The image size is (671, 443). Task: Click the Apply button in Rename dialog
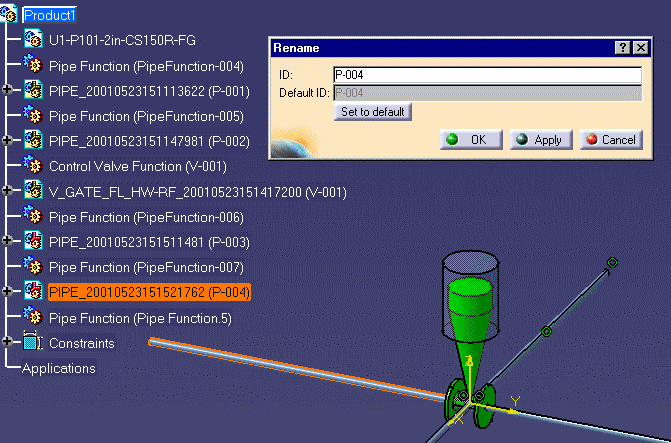pos(540,140)
